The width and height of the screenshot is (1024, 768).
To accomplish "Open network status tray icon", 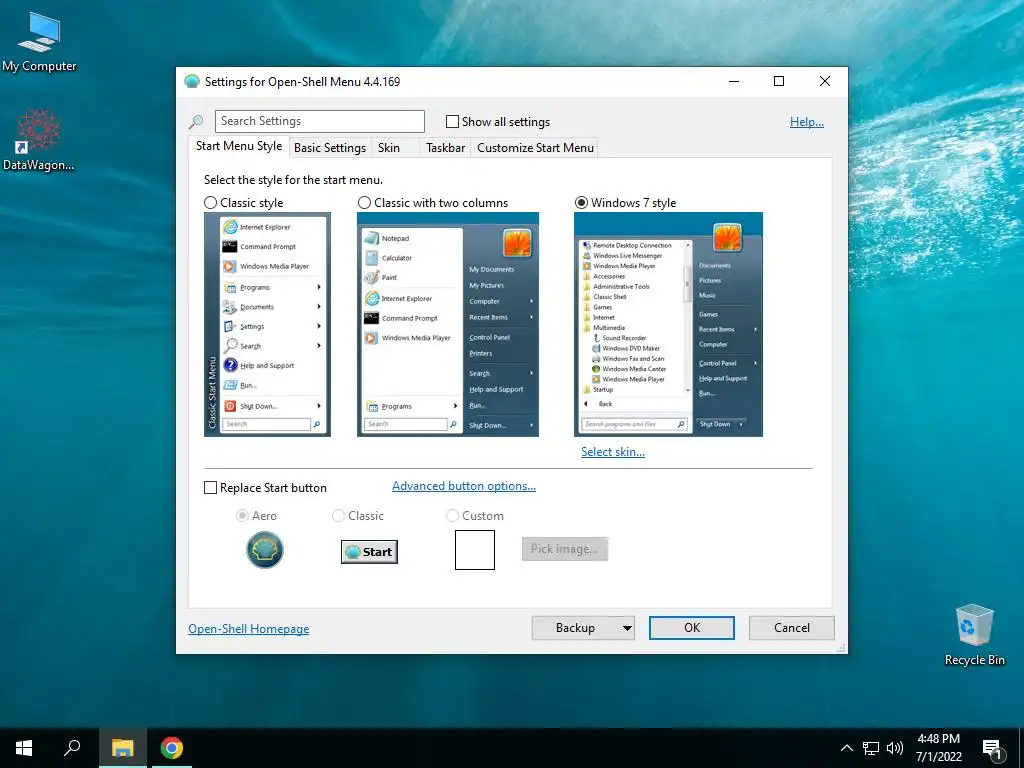I will (871, 748).
